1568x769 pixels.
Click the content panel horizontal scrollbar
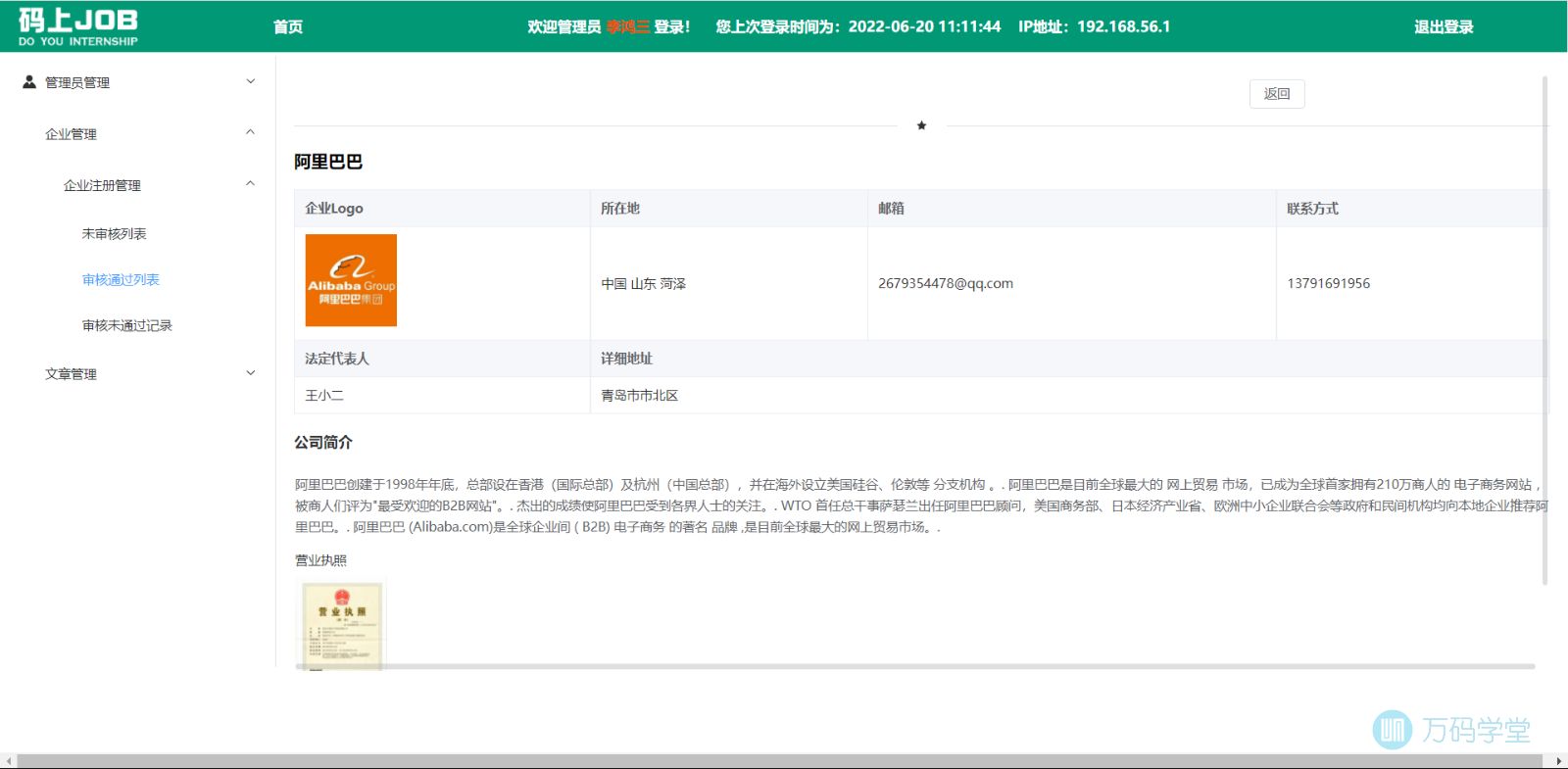[x=914, y=666]
